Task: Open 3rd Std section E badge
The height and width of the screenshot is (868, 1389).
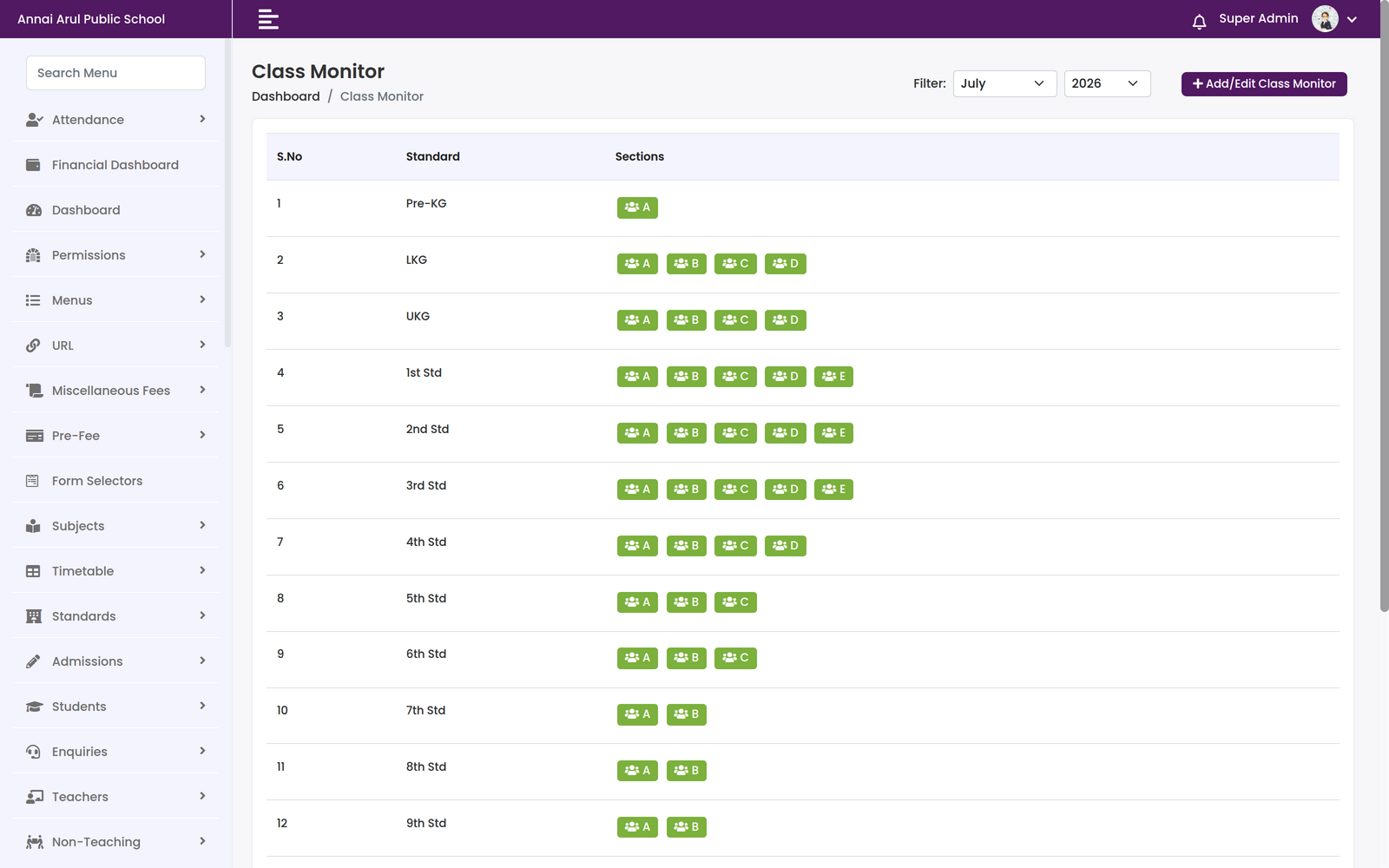Action: 833,490
